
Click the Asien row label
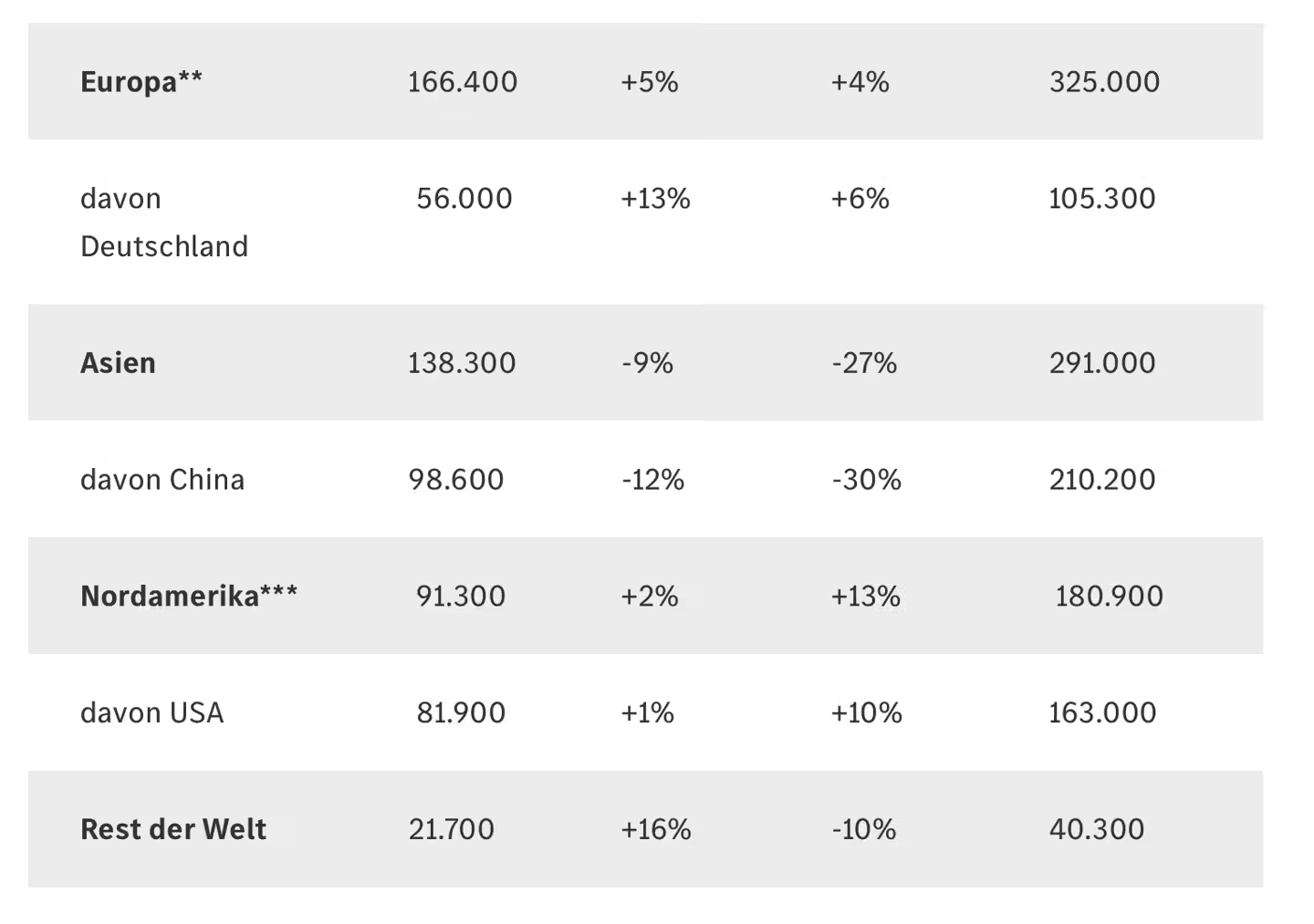(x=118, y=363)
